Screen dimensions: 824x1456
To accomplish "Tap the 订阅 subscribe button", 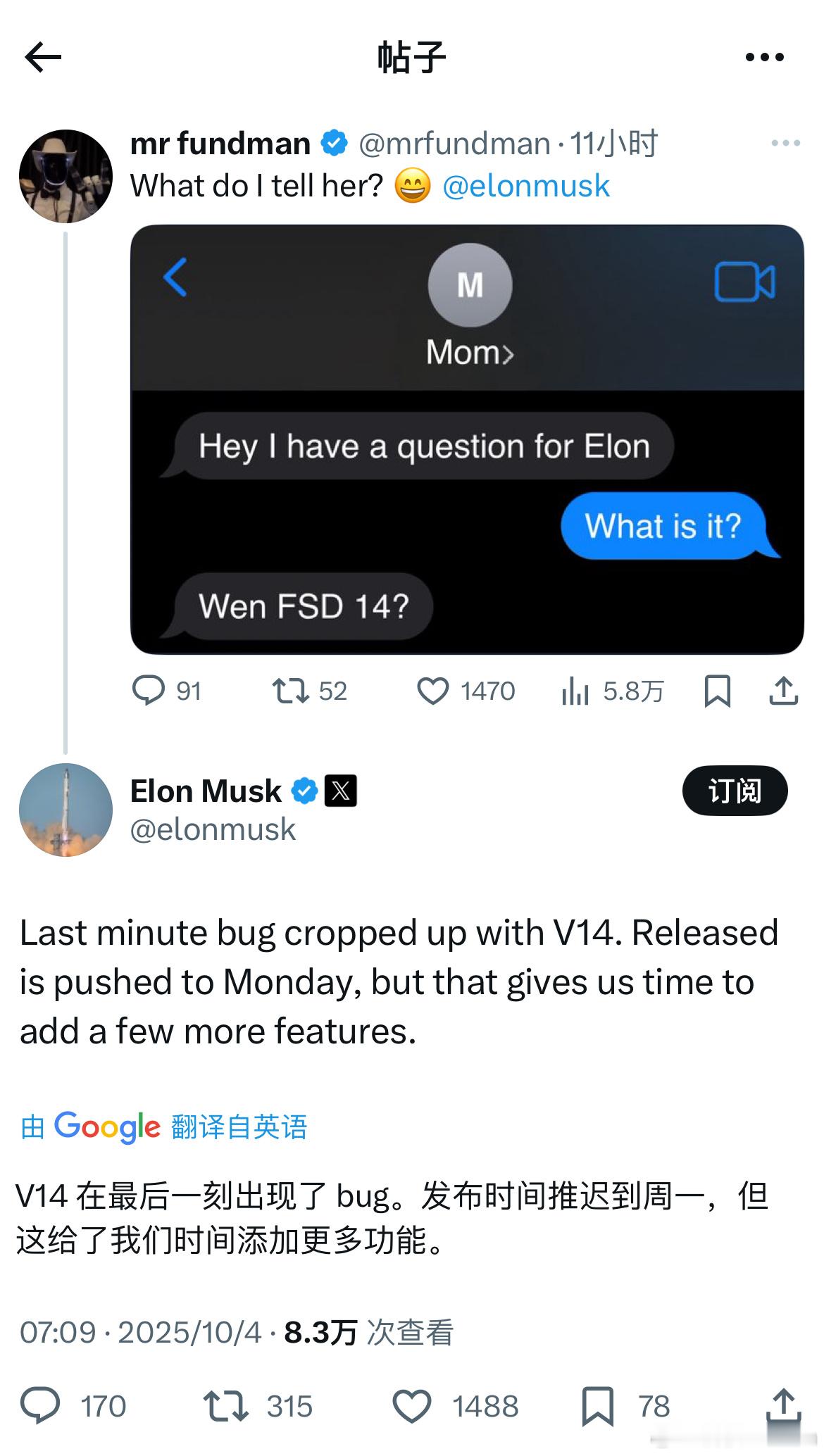I will pos(735,791).
